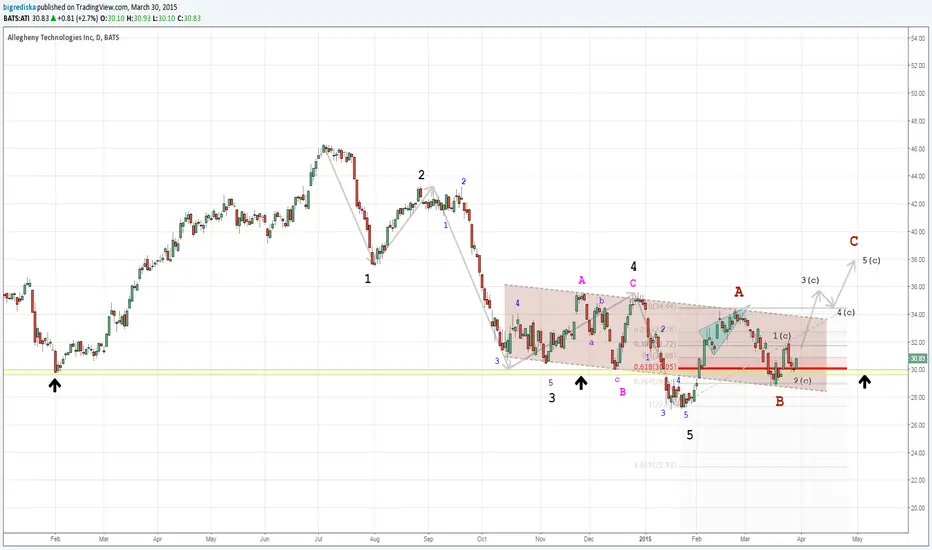Click the 20.00 price axis label
Screen dimensions: 932x550
[918, 508]
